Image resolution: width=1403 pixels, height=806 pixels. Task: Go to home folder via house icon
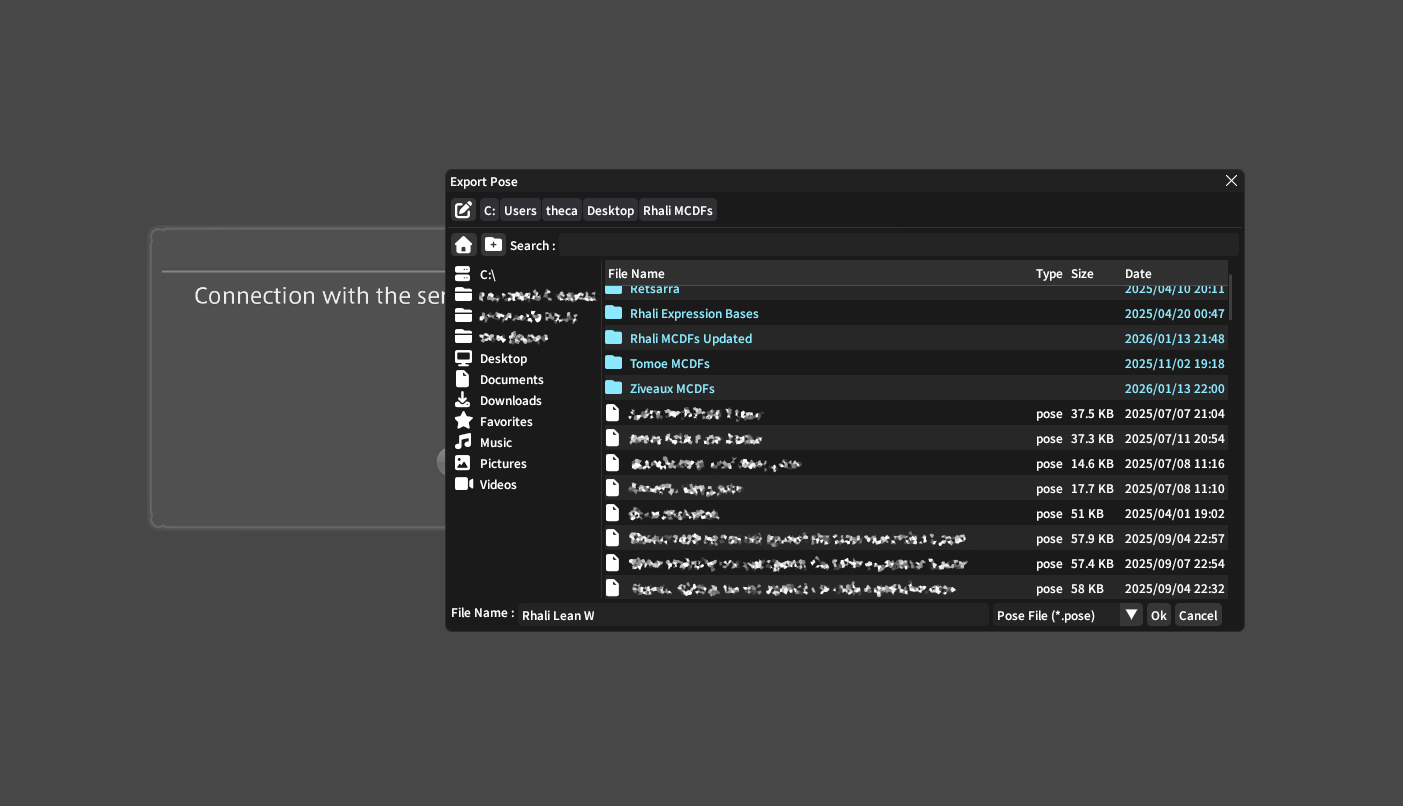[463, 245]
